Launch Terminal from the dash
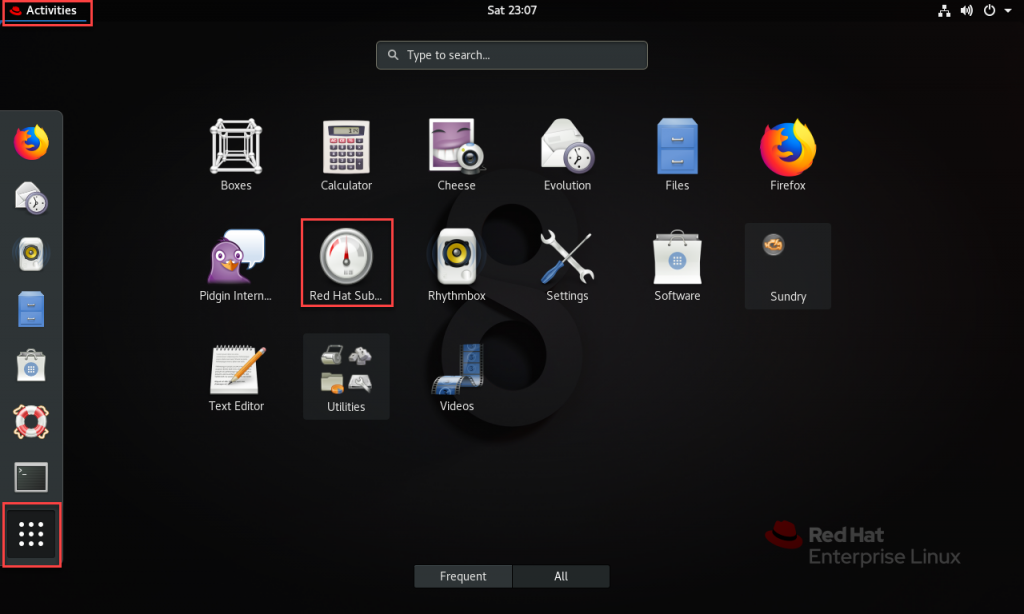The image size is (1024, 614). tap(31, 477)
